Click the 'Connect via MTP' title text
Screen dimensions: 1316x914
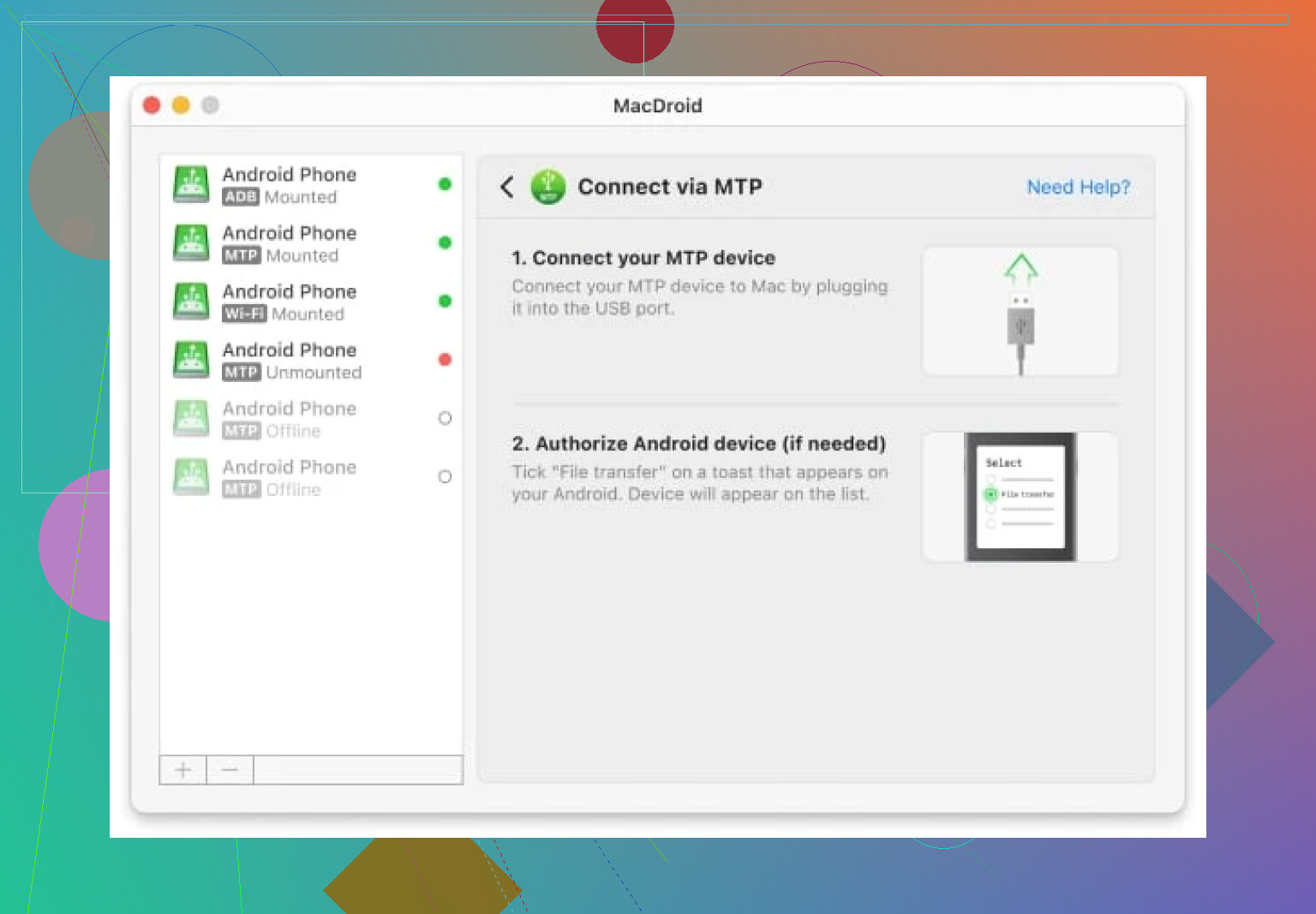click(x=670, y=187)
